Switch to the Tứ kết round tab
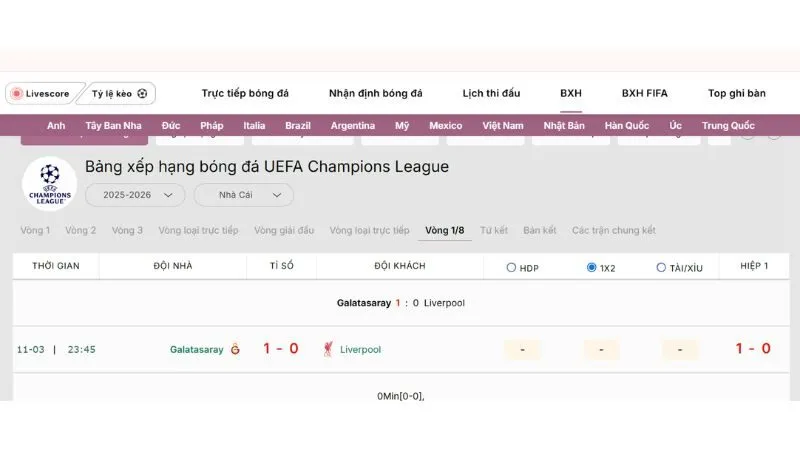Image resolution: width=800 pixels, height=450 pixels. 494,230
